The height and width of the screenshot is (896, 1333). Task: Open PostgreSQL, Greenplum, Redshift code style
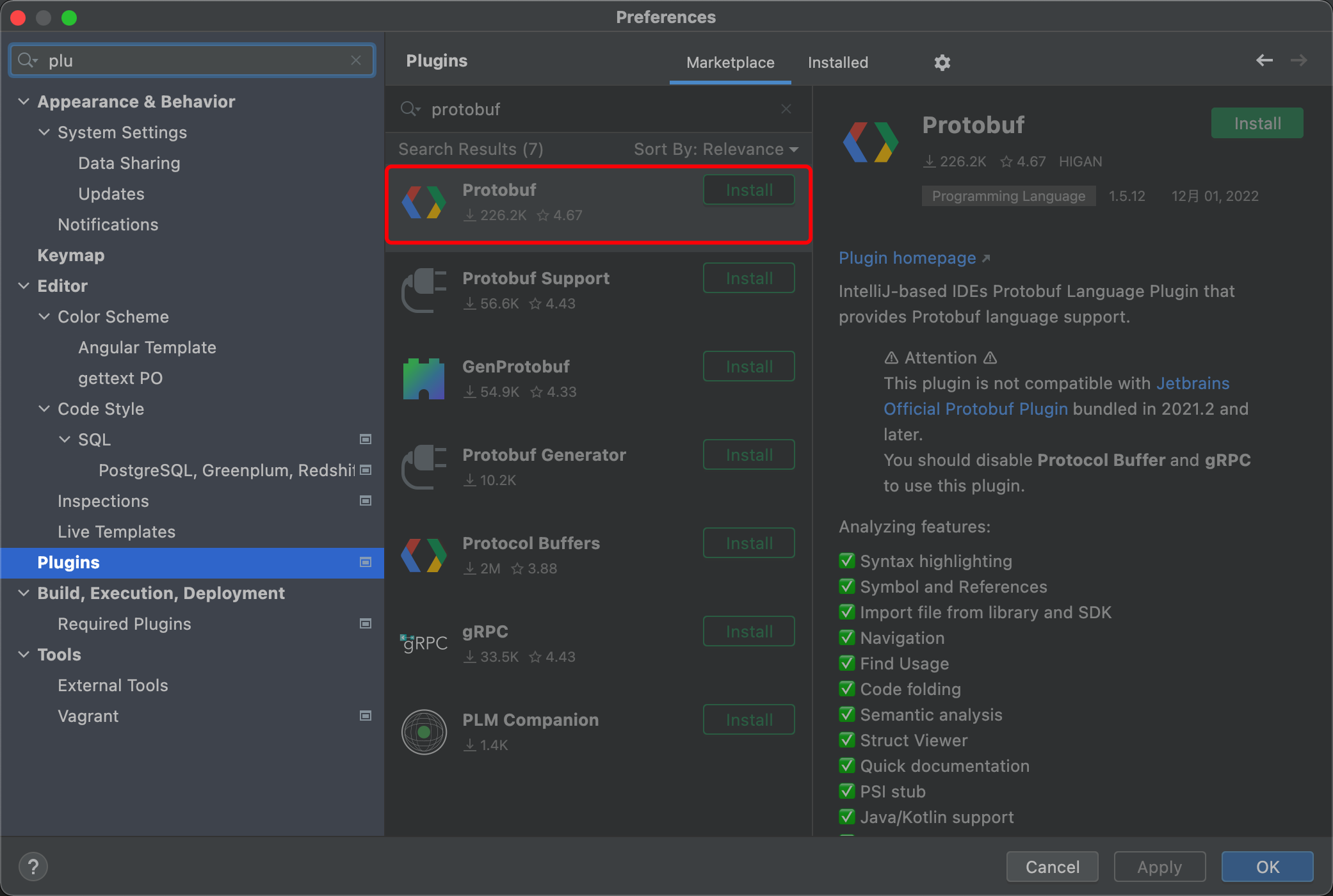click(226, 470)
